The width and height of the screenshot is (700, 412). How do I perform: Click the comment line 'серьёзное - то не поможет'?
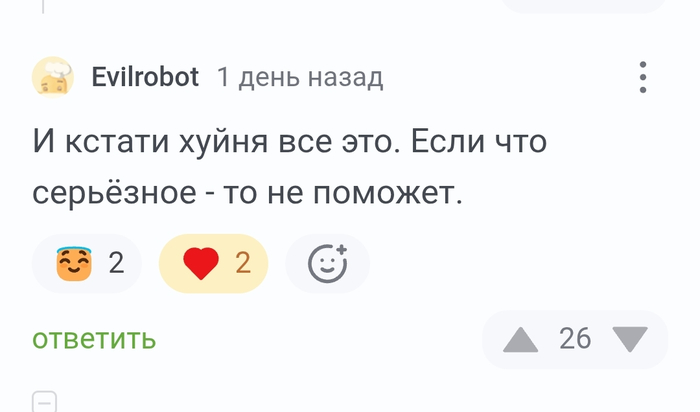[248, 191]
